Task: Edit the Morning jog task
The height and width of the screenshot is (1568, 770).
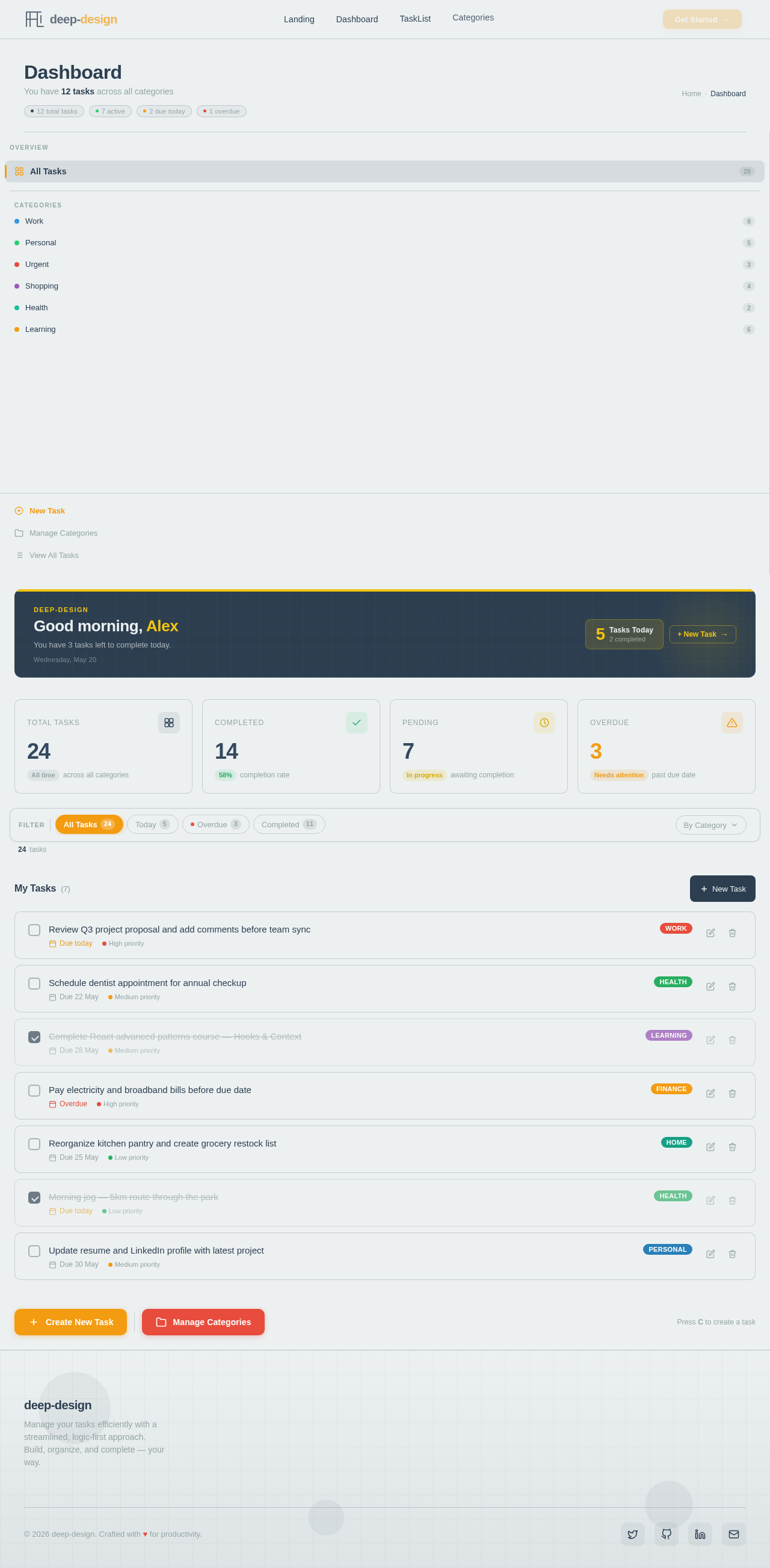Action: pyautogui.click(x=710, y=1200)
